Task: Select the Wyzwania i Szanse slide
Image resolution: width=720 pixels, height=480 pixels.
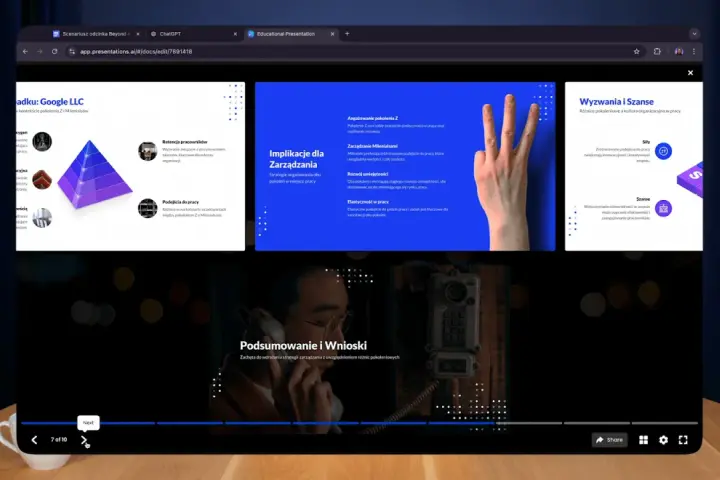Action: [634, 166]
